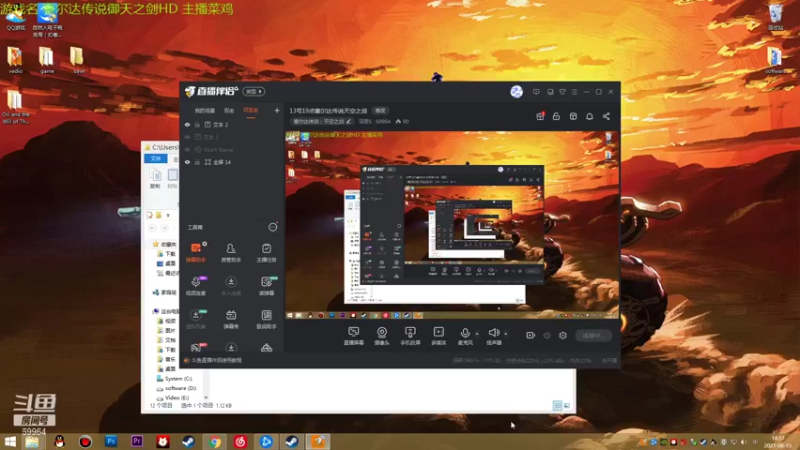Open the layout panel icon beside lock

tap(573, 116)
